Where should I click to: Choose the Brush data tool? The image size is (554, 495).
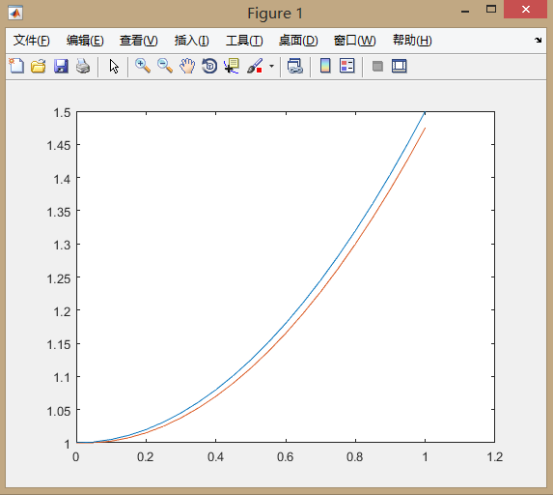pos(255,66)
